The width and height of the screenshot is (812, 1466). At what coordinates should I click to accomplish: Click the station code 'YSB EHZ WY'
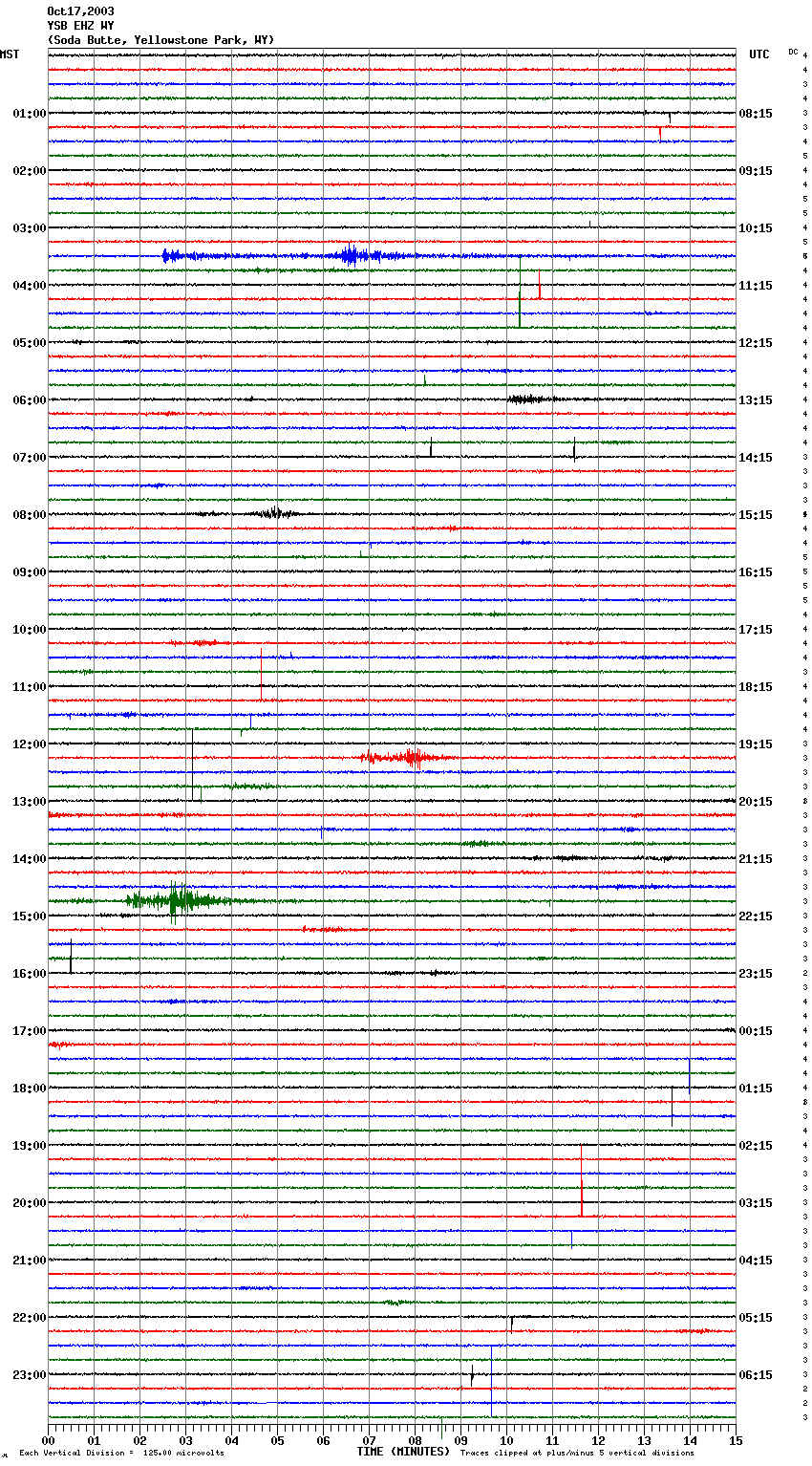click(80, 26)
